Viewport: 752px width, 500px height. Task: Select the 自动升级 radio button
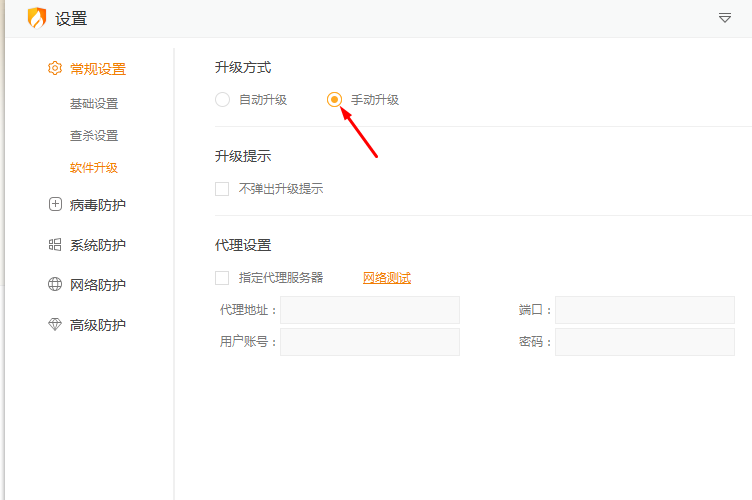(222, 100)
